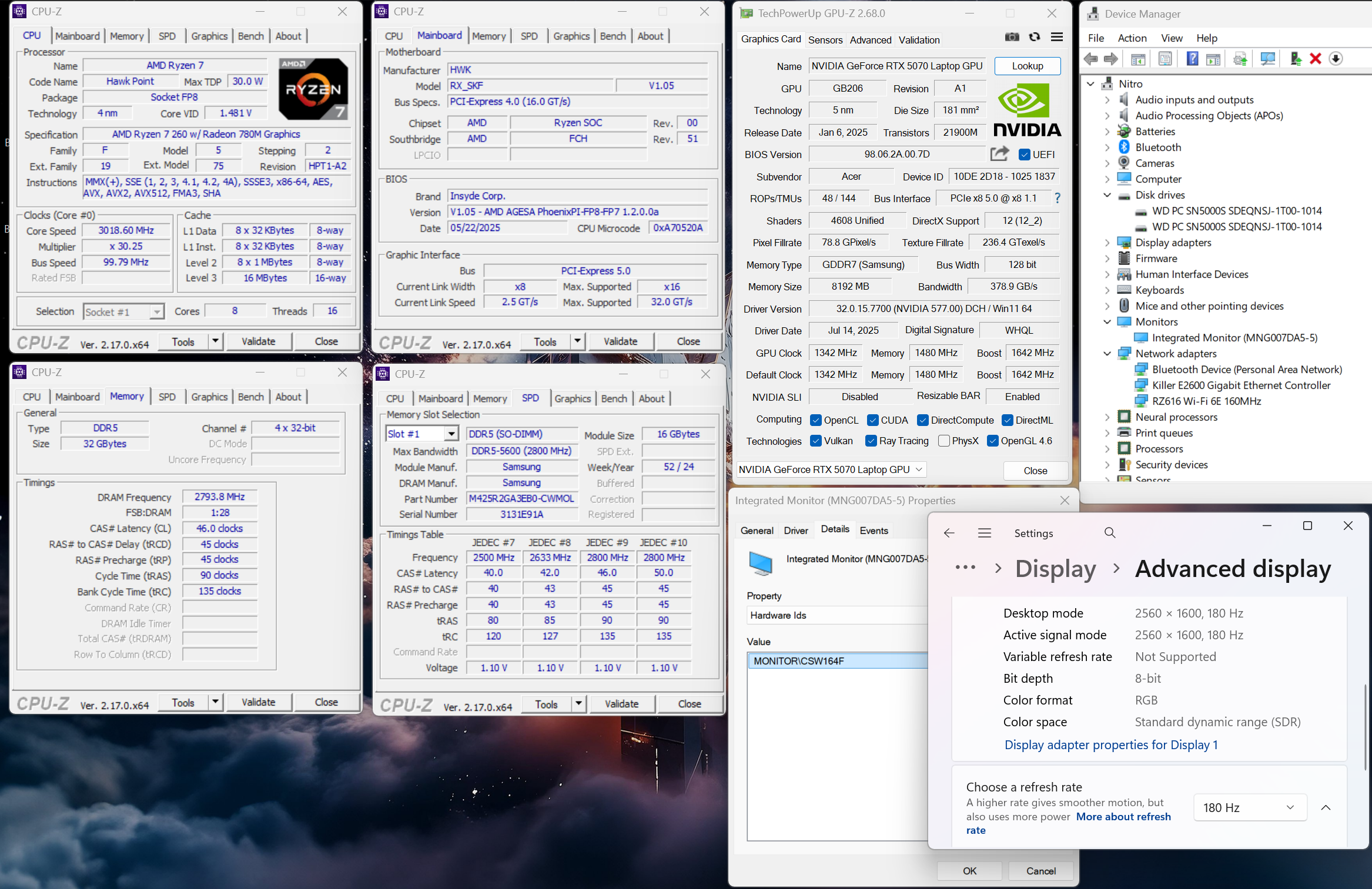Open the Slot #1 memory slot dropdown
The height and width of the screenshot is (889, 1372).
(x=451, y=434)
